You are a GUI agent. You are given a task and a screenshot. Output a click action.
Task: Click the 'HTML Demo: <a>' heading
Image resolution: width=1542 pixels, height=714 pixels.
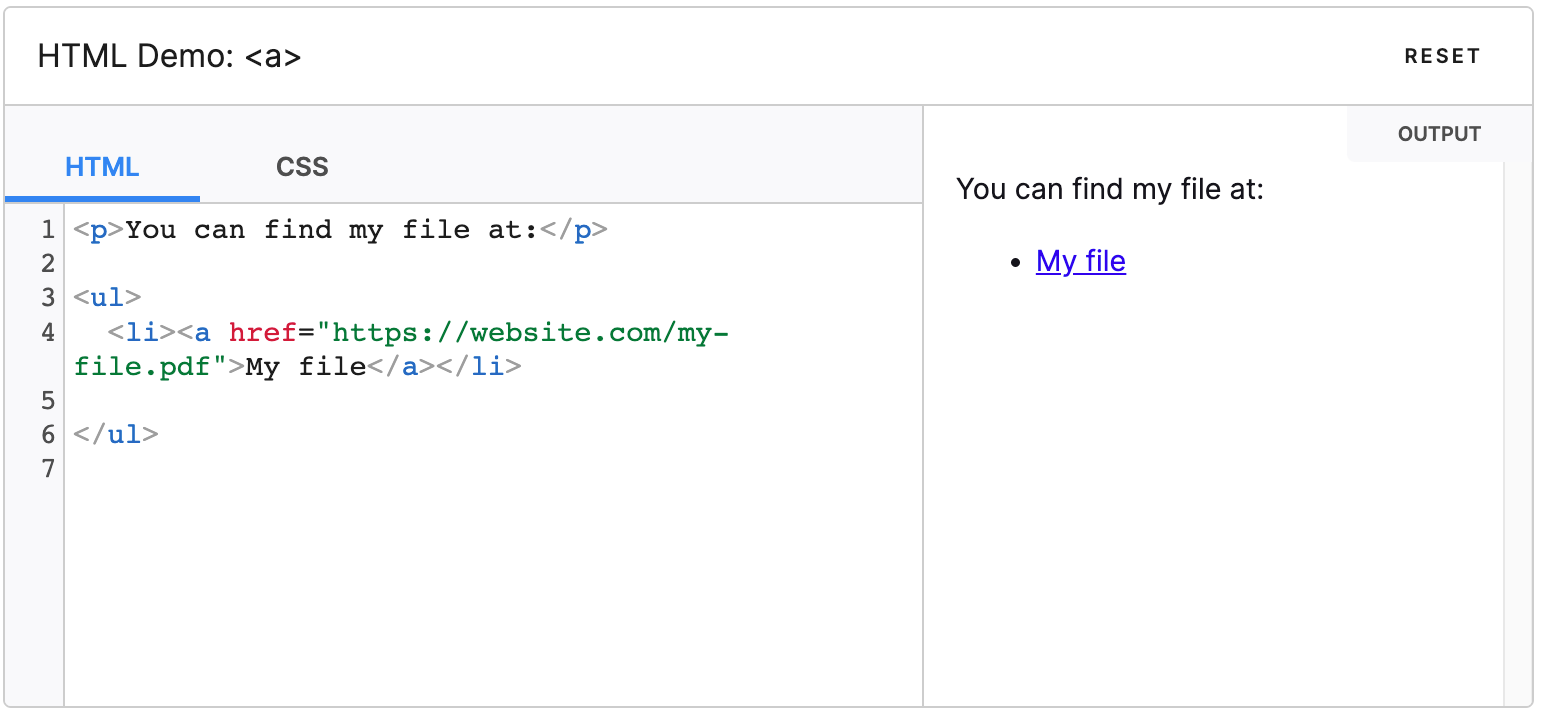(169, 57)
